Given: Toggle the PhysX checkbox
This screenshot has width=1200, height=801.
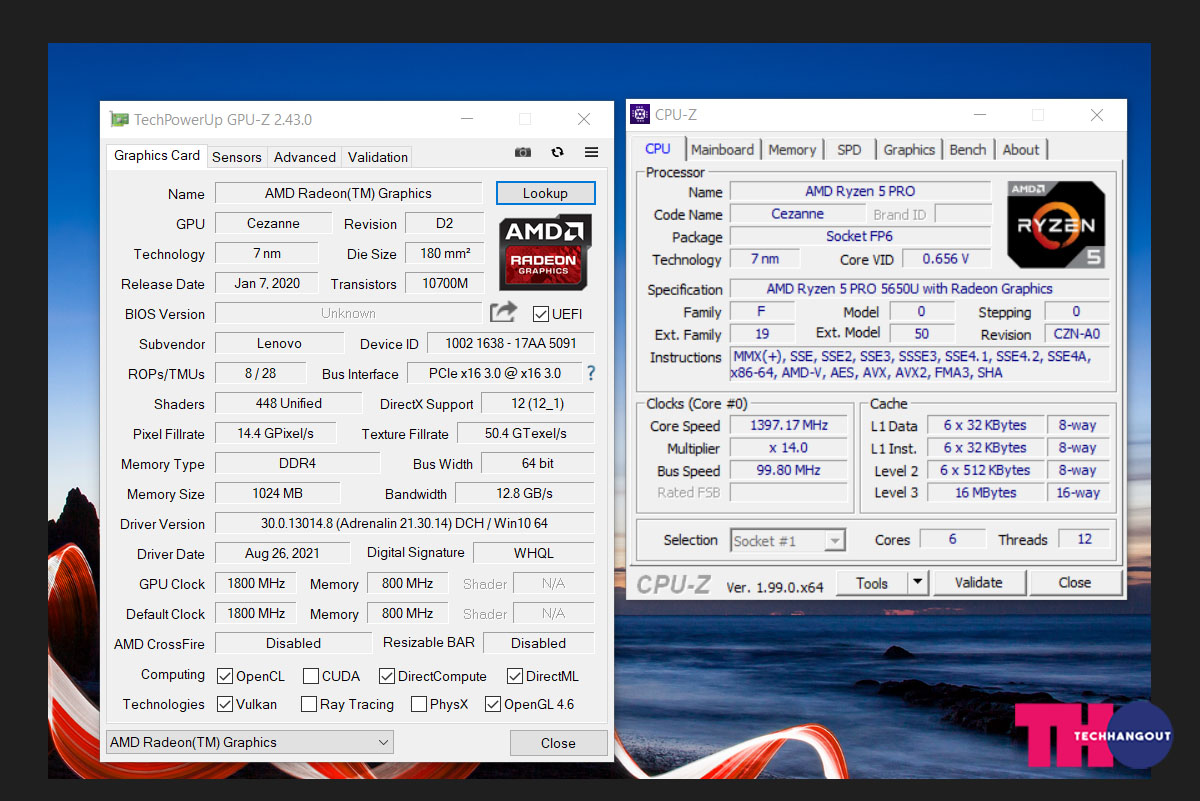Looking at the screenshot, I should point(419,704).
